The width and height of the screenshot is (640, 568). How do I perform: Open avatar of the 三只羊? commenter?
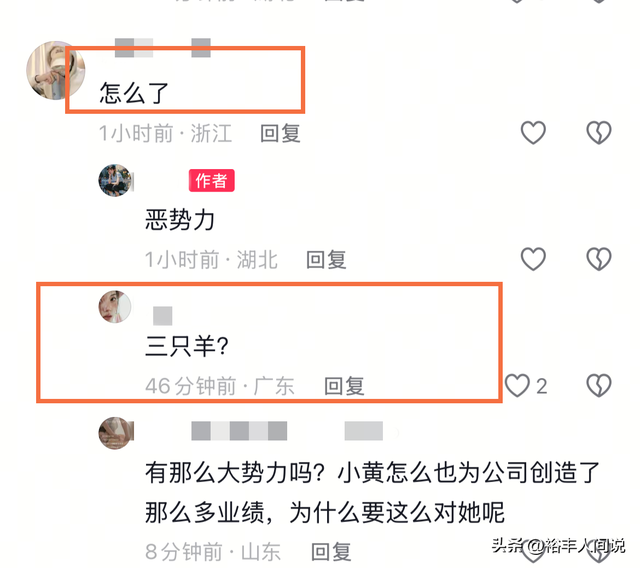point(115,307)
